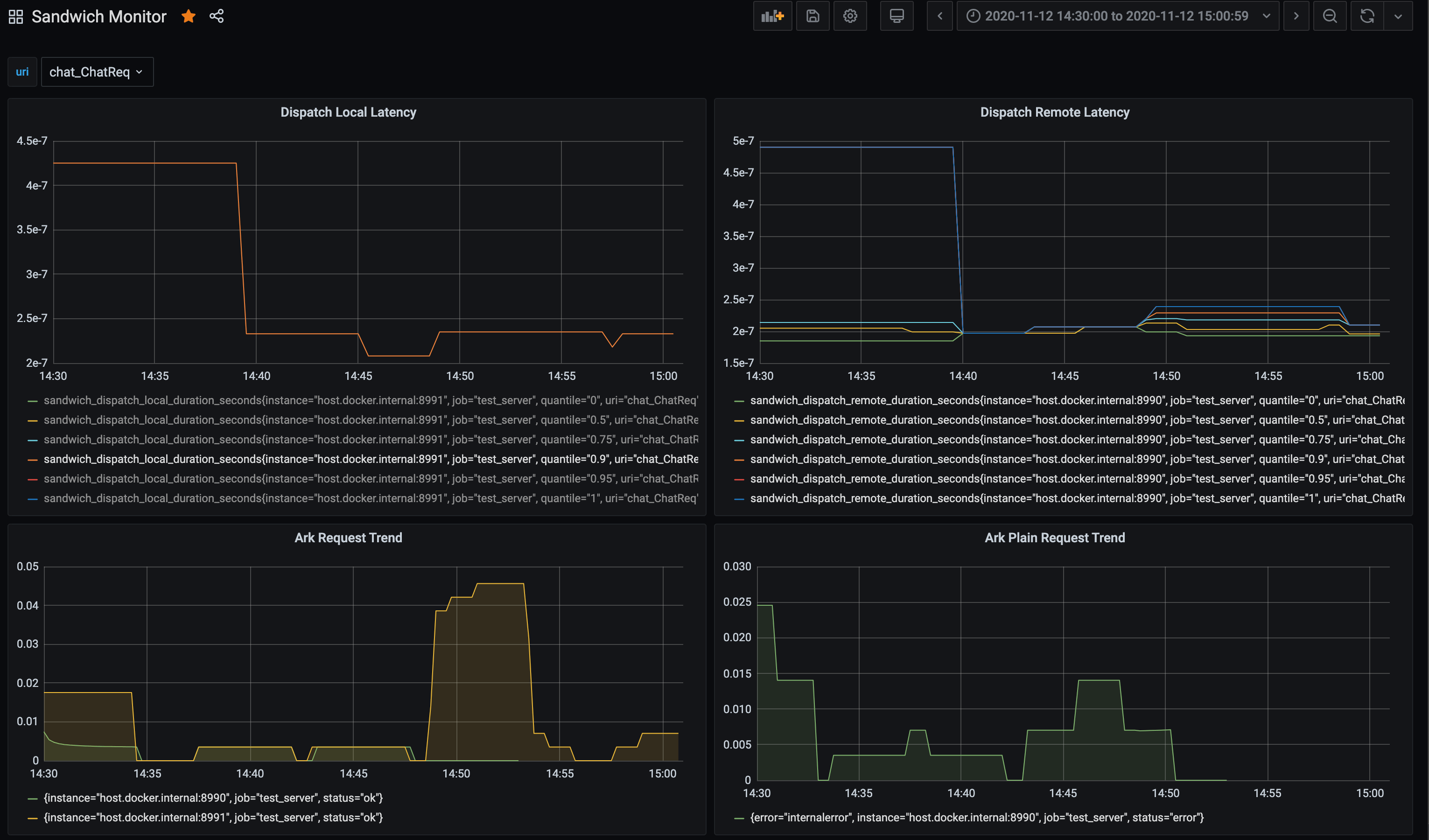Toggle the internalerror legend series
The width and height of the screenshot is (1429, 840).
coord(976,817)
